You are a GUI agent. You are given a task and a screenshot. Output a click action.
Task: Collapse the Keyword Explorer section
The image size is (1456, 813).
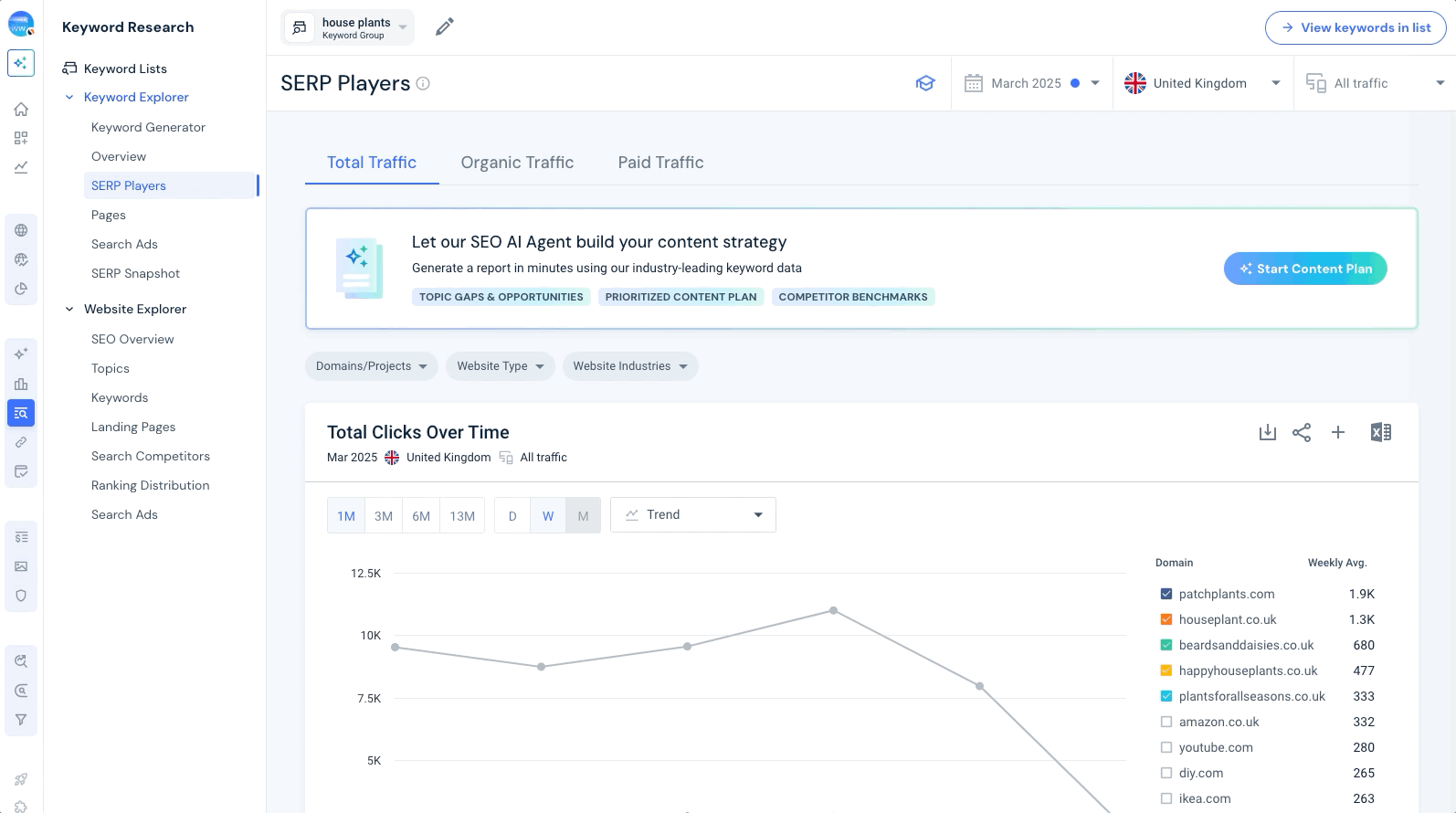point(69,97)
